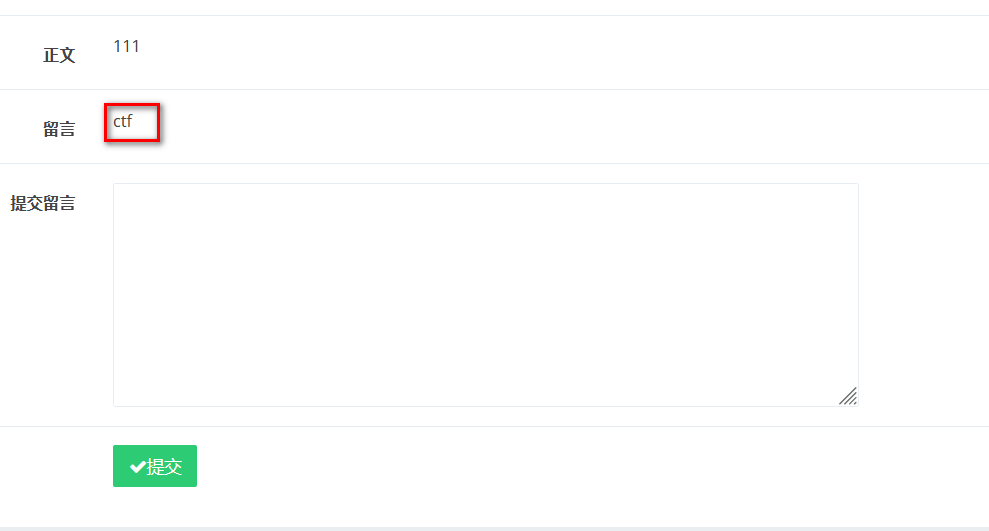This screenshot has height=531, width=989.
Task: Click the divider line above the 提交 button
Action: click(x=494, y=427)
